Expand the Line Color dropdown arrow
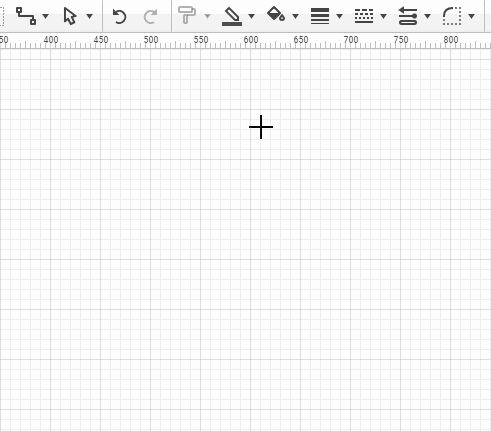 point(251,16)
